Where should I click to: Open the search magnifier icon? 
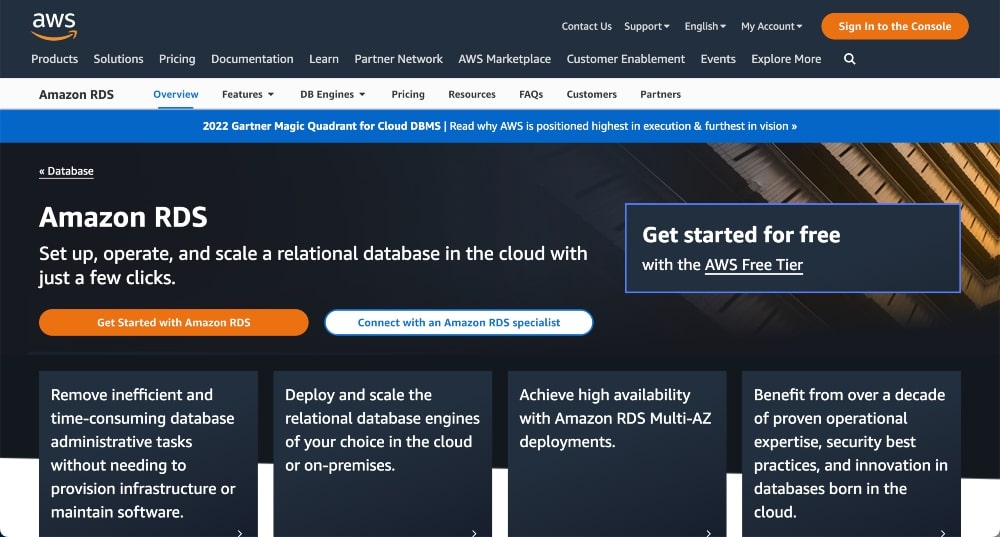[849, 59]
